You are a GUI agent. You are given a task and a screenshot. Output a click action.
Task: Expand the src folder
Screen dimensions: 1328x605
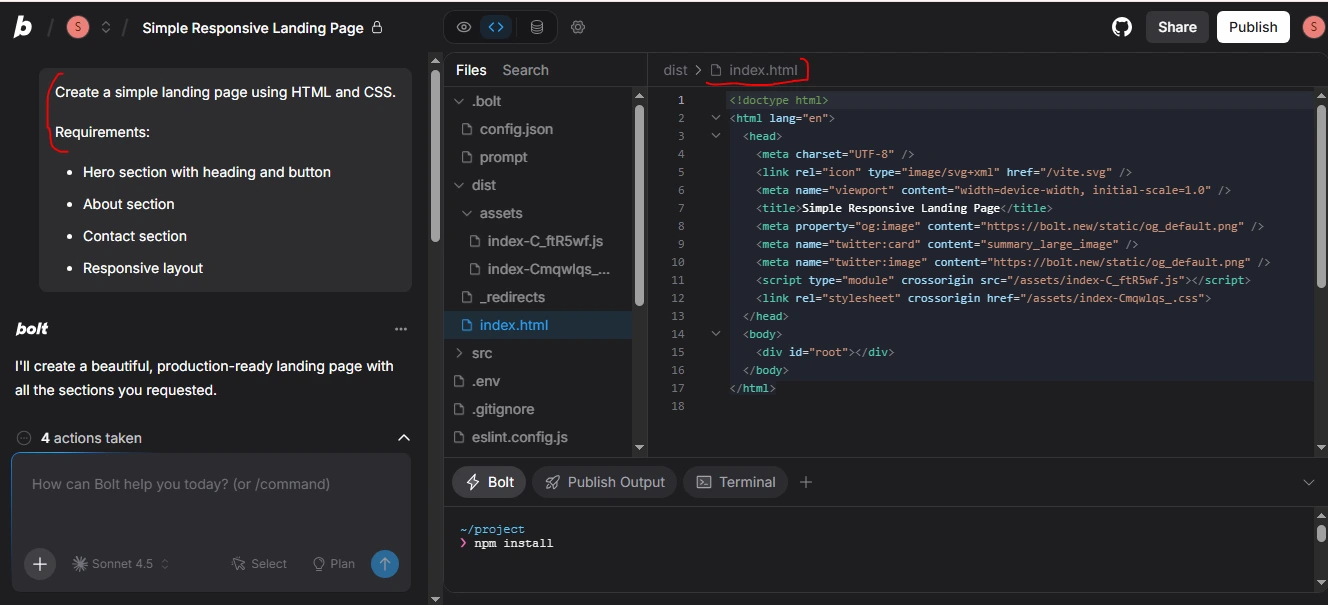pos(461,353)
